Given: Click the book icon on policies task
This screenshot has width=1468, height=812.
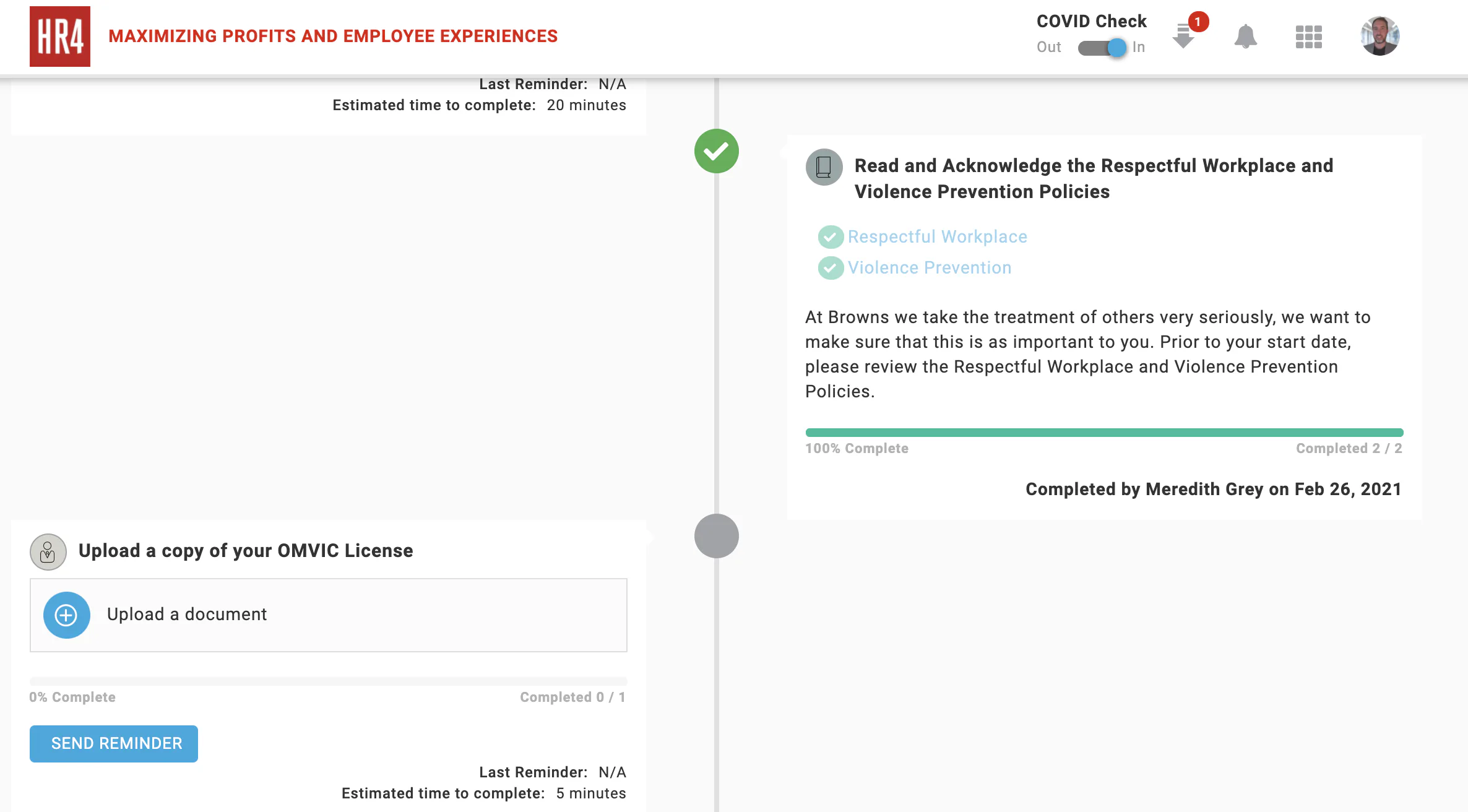Looking at the screenshot, I should [823, 167].
